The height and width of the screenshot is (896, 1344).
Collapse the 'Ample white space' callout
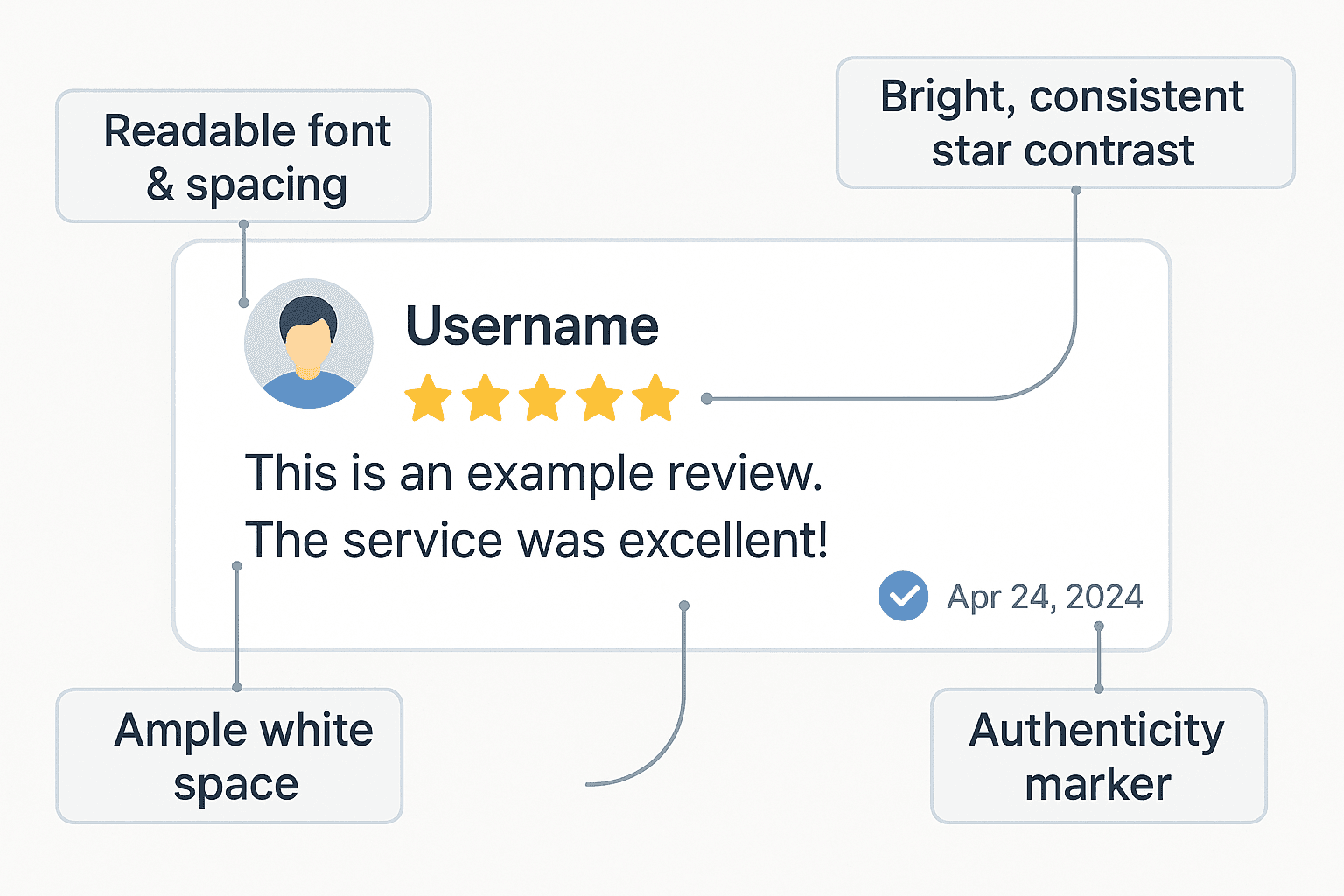(228, 755)
